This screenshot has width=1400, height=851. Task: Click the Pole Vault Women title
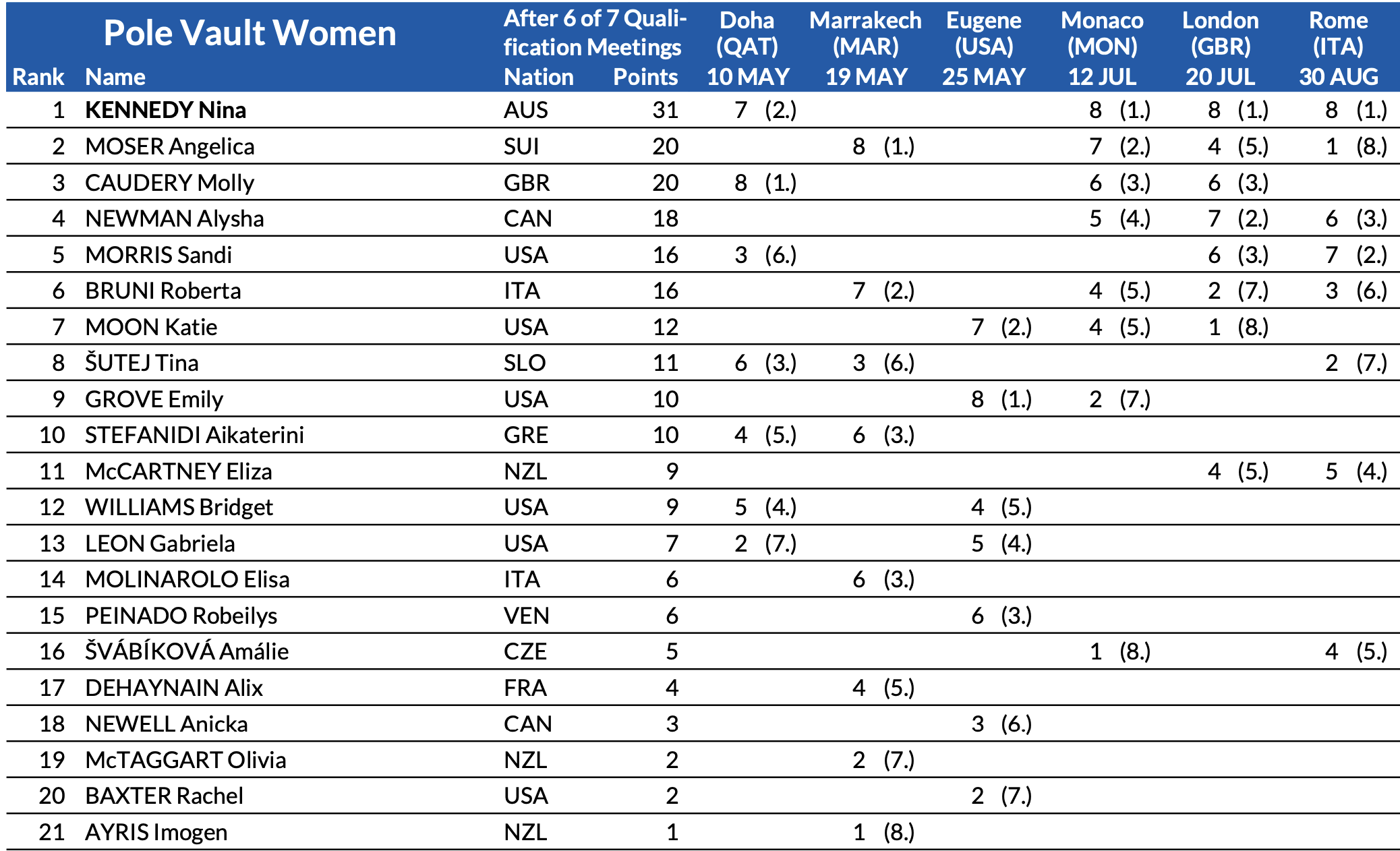(x=250, y=32)
